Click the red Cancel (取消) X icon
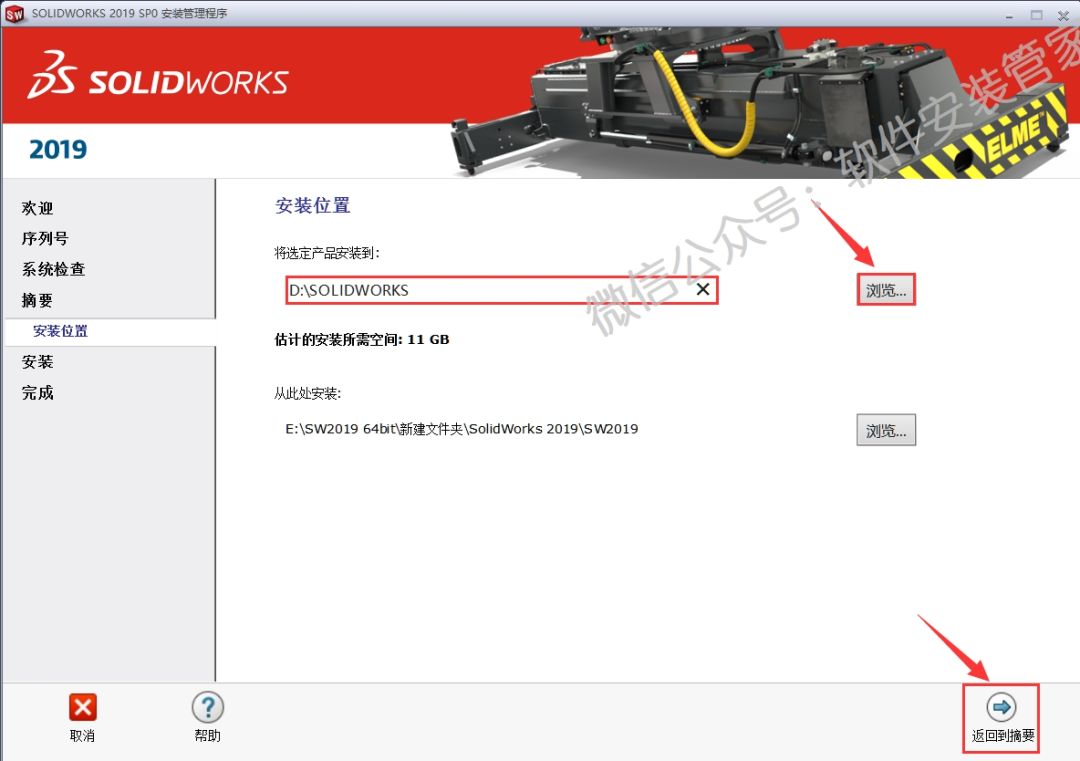This screenshot has width=1080, height=761. [82, 708]
